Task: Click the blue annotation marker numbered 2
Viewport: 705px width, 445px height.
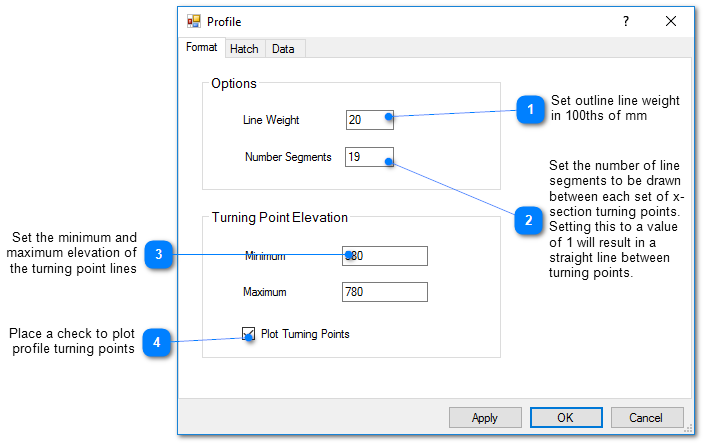Action: (530, 220)
